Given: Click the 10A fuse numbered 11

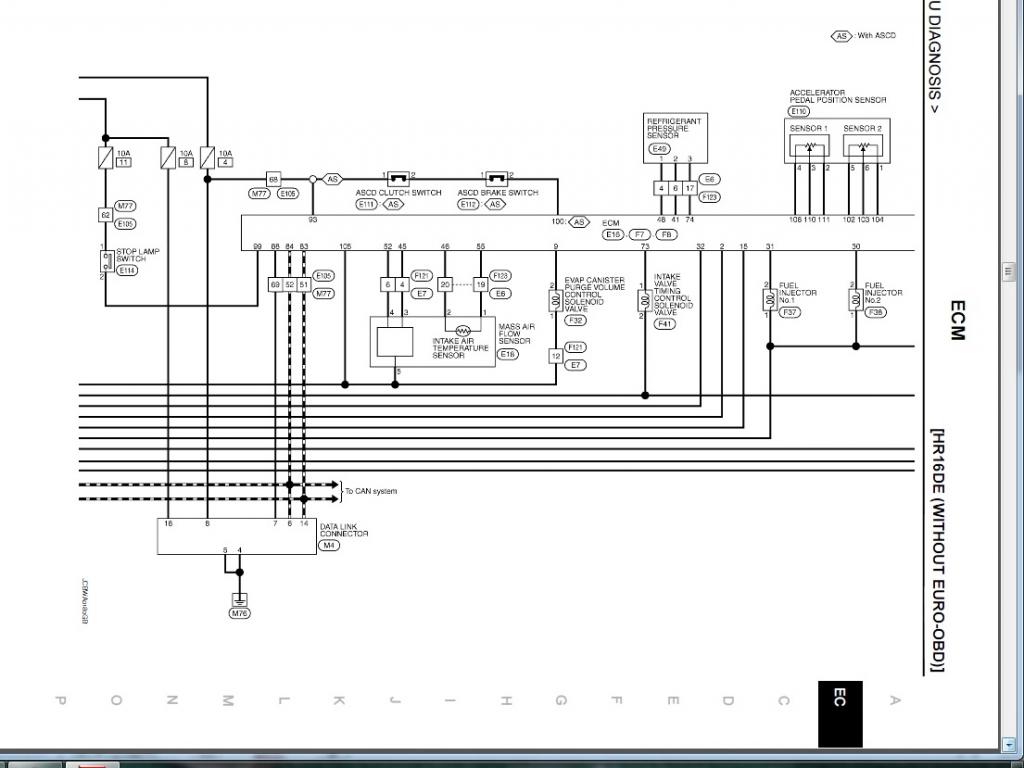Looking at the screenshot, I should pyautogui.click(x=105, y=157).
